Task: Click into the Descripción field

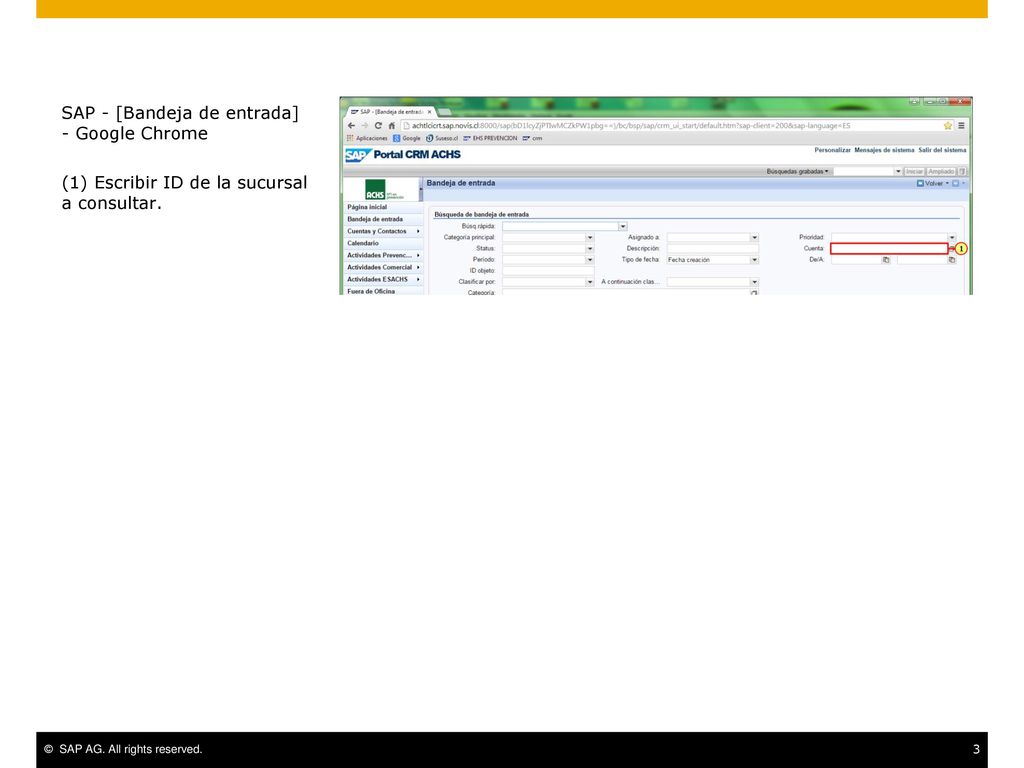Action: (712, 249)
